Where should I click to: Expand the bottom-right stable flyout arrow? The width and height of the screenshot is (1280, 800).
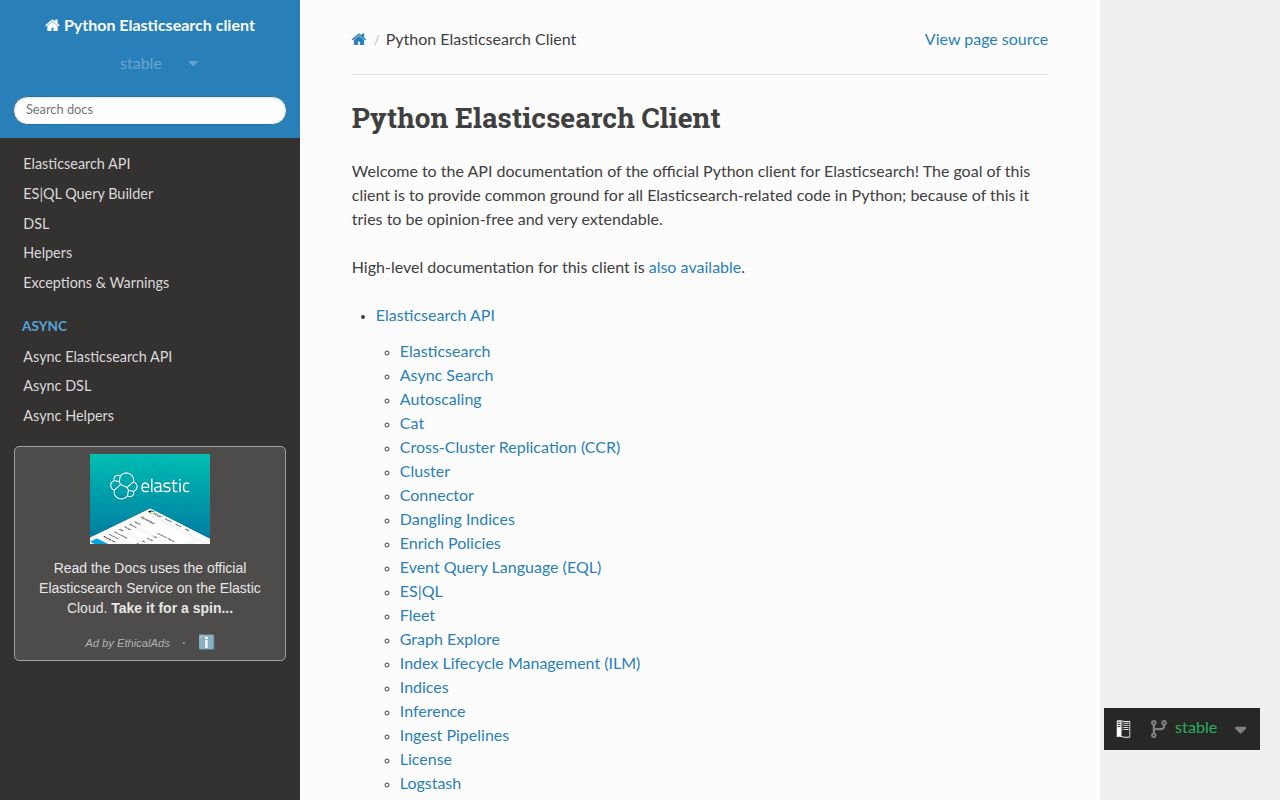(x=1240, y=730)
